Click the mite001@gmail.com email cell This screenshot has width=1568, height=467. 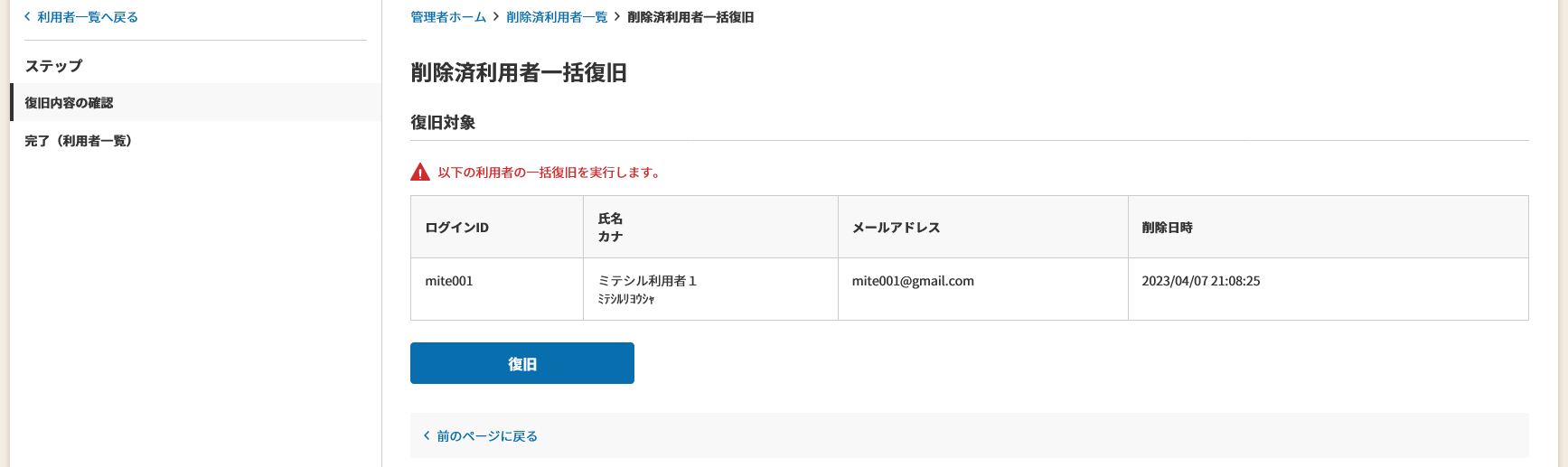983,289
